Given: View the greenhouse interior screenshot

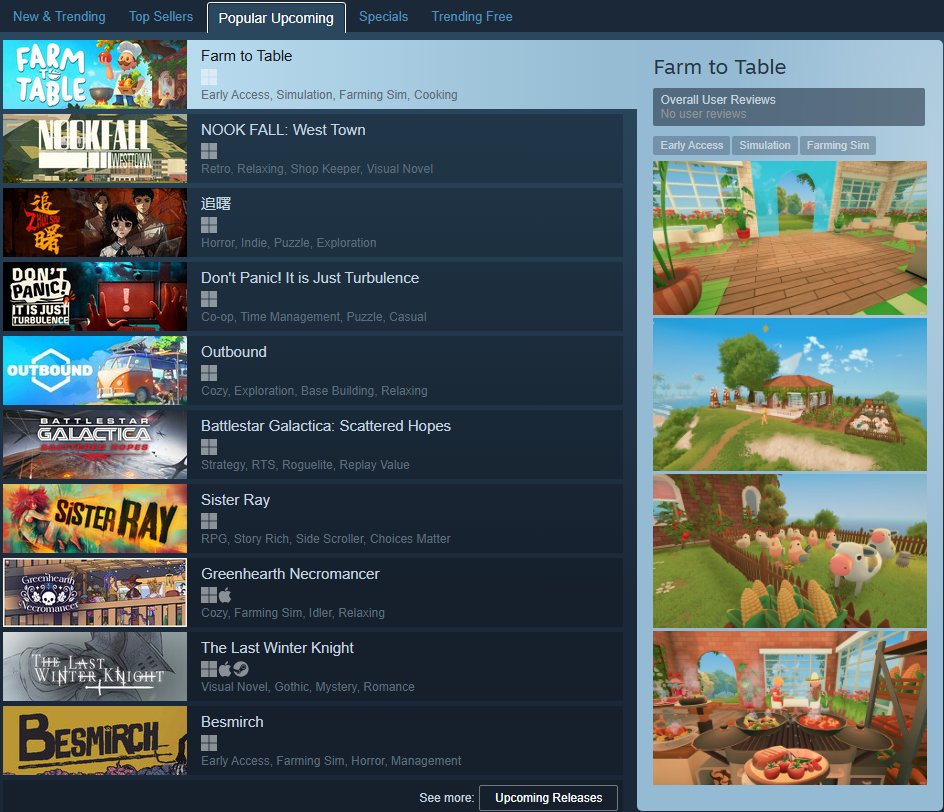Looking at the screenshot, I should (790, 238).
